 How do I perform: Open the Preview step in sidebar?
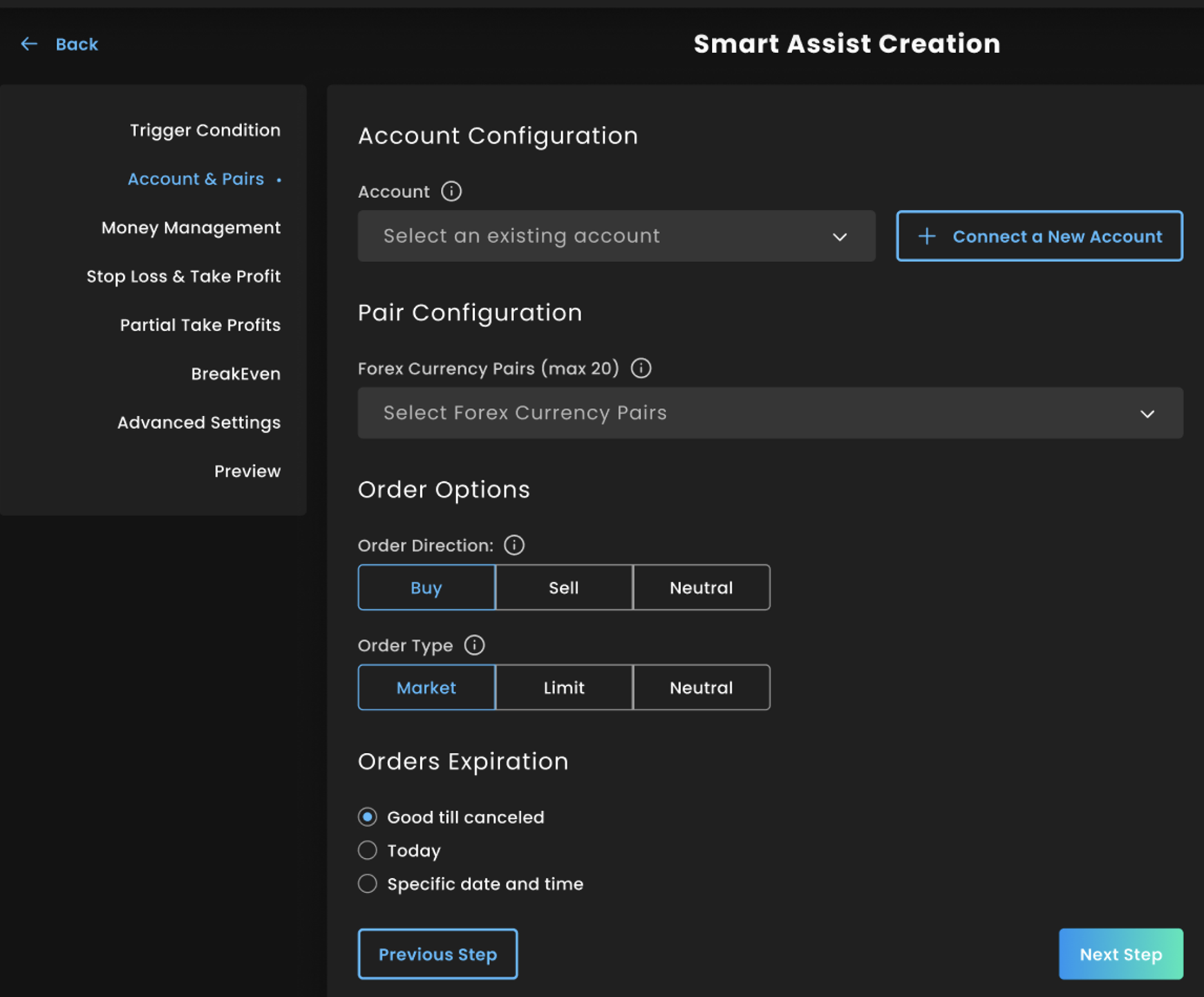click(247, 472)
